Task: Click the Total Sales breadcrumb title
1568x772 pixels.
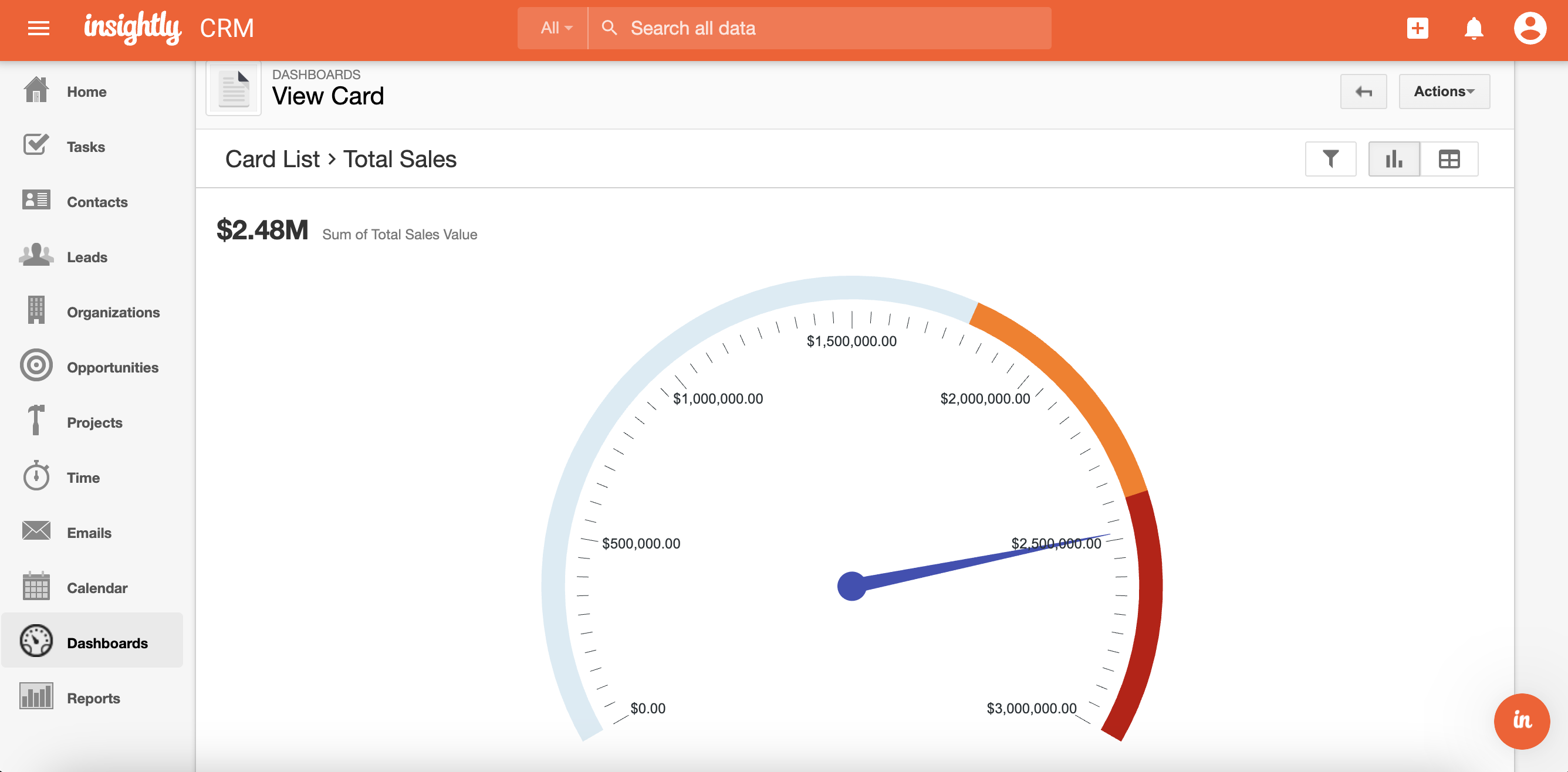Action: (400, 160)
